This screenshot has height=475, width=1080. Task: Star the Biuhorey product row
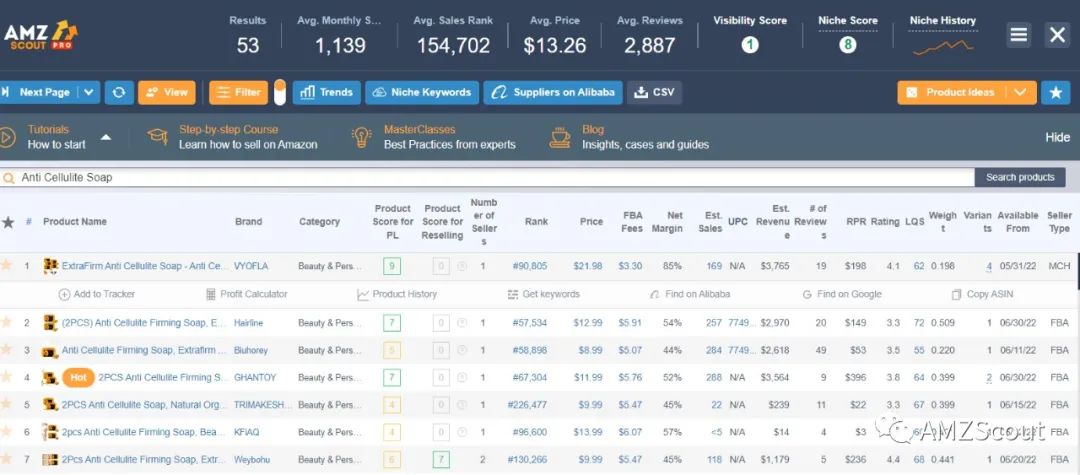click(6, 350)
